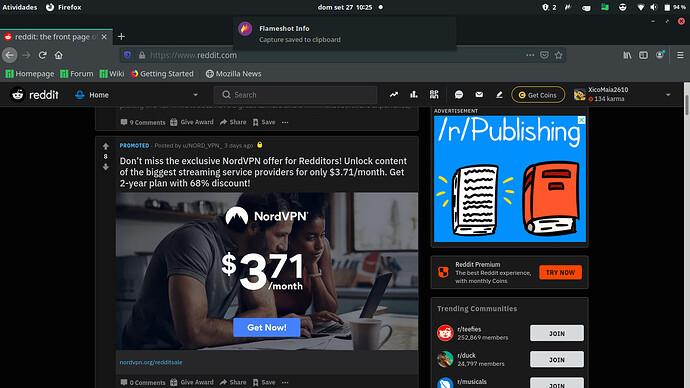Open the Firefox library icon
This screenshot has width=690, height=388.
tap(627, 55)
